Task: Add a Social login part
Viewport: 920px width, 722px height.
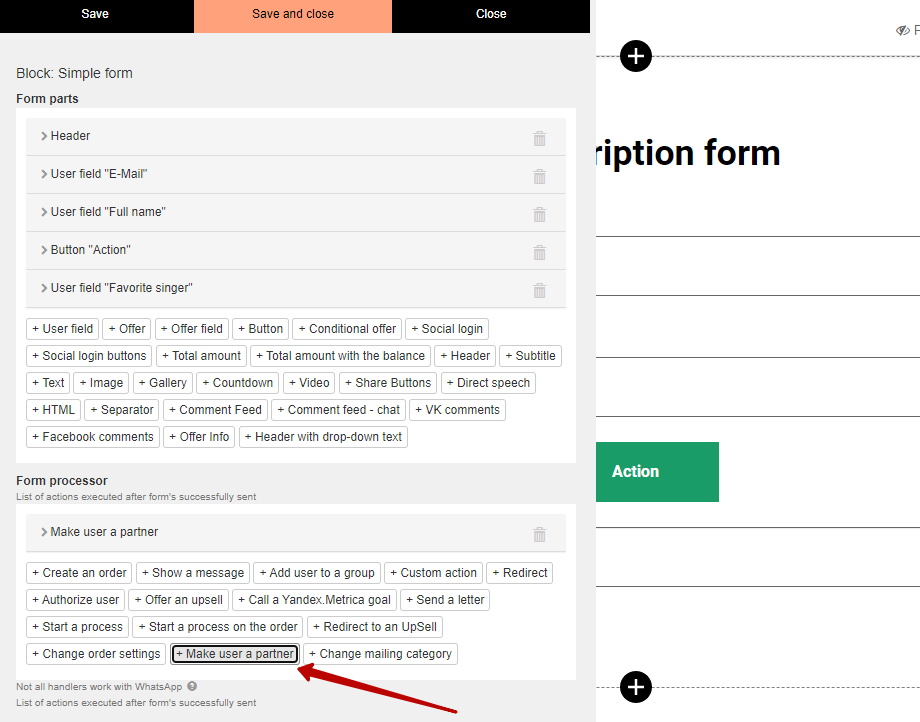Action: (x=447, y=329)
